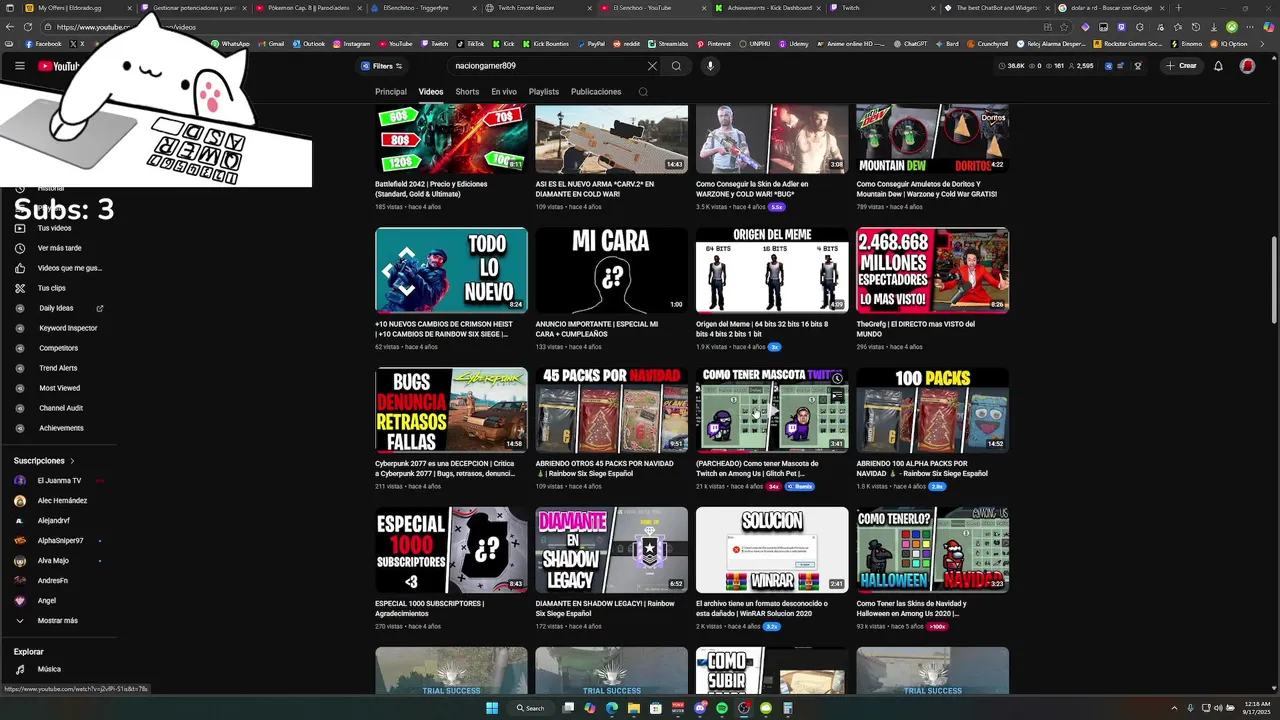1280x720 pixels.
Task: Open Alec Hernández subscription channel
Action: [58, 501]
